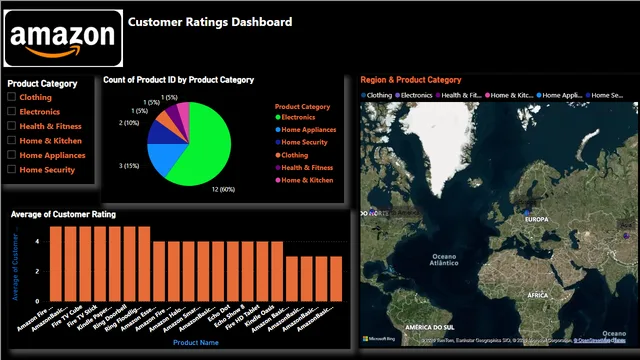The image size is (640, 360).
Task: Choose Health & Fit... in the map legend
Action: (458, 95)
